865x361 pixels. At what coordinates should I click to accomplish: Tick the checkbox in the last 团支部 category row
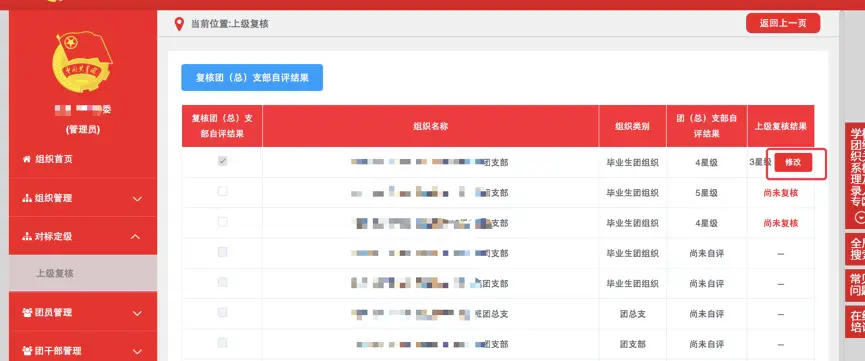coord(222,343)
